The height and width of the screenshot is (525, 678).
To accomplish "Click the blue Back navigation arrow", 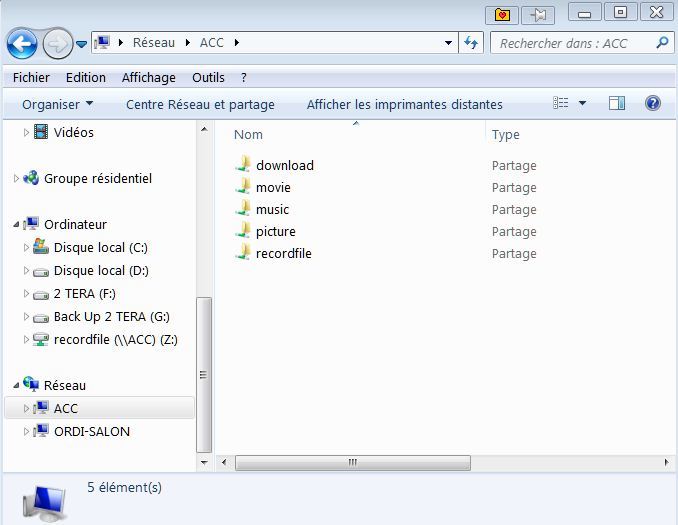I will click(x=22, y=43).
